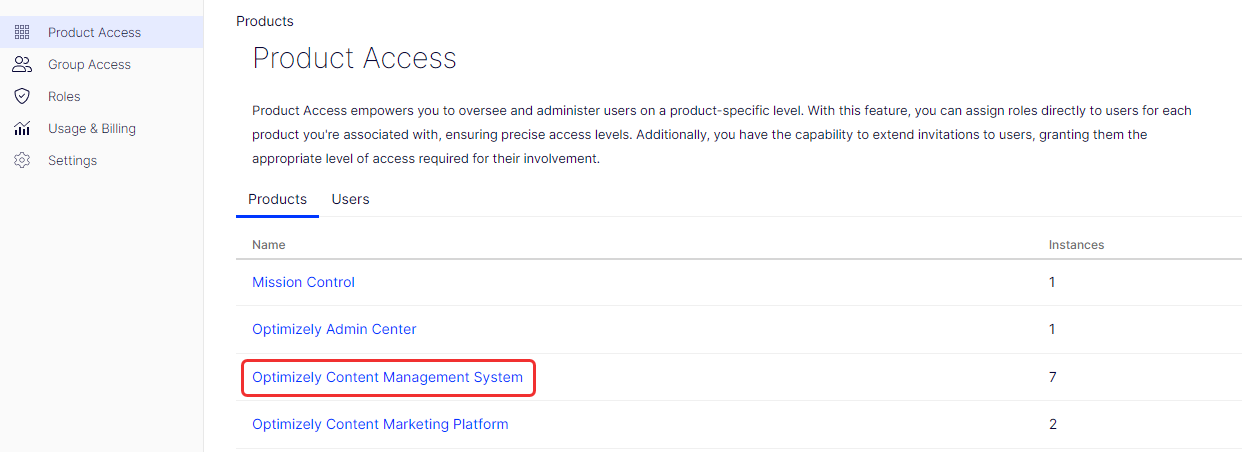Select the Products tab

(277, 199)
